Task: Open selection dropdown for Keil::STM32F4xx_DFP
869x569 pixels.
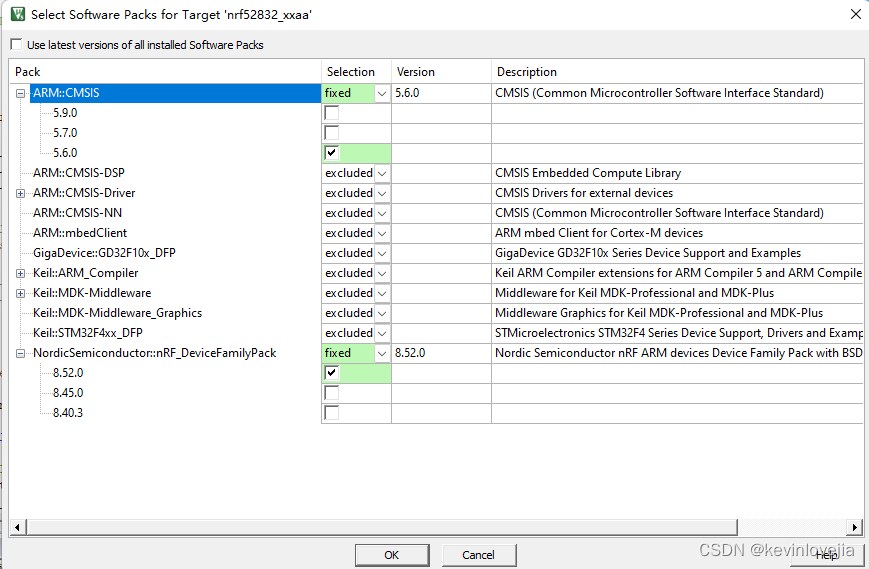Action: click(x=382, y=333)
